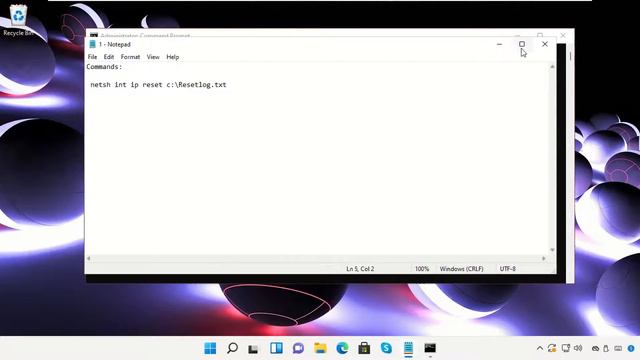Viewport: 640px width, 360px height.
Task: Click the Windows Update tray icon
Action: click(552, 348)
